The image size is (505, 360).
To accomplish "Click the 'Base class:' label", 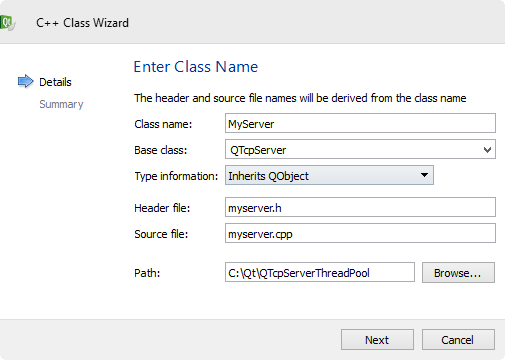I will (x=161, y=150).
